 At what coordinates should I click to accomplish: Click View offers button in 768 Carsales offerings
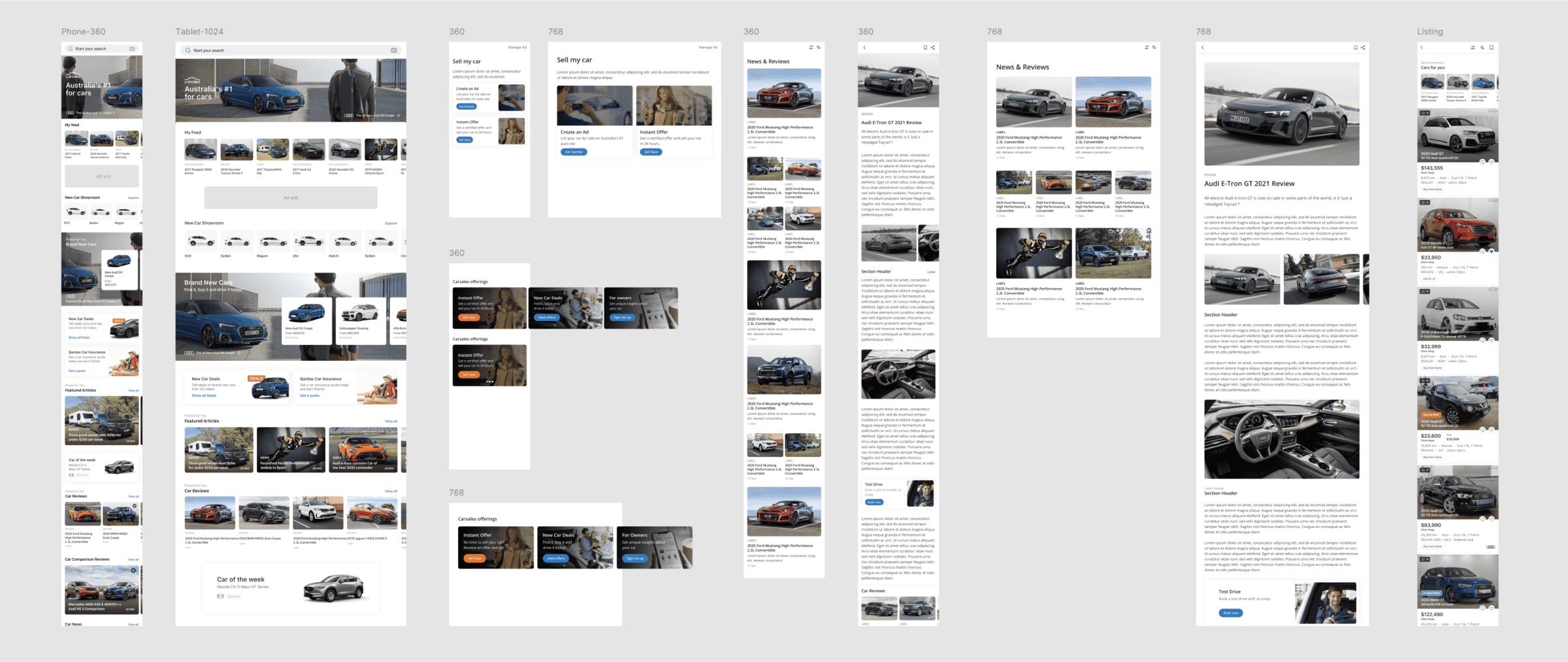point(555,559)
